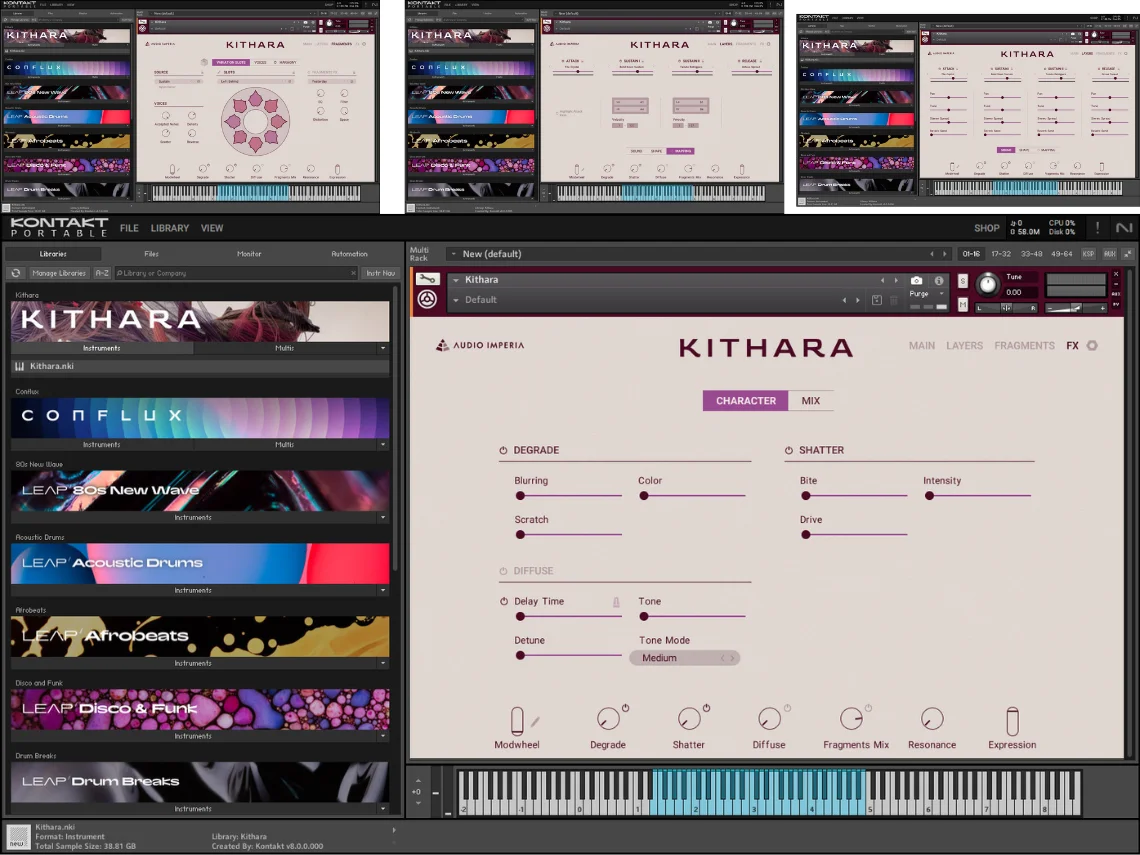Toggle the SHATTER section power button
Screen dimensions: 1140x855
point(789,451)
